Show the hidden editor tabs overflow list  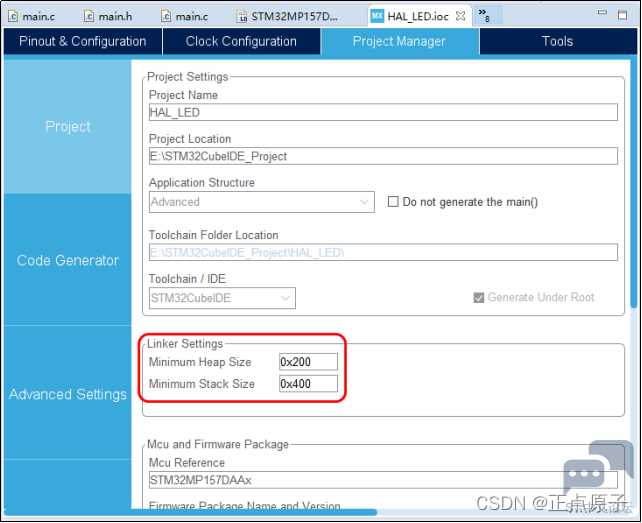coord(482,16)
